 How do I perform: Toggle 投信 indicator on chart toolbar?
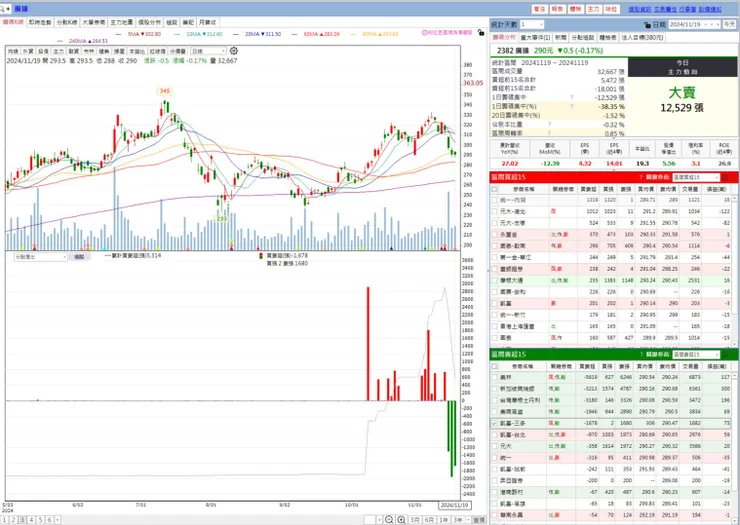pos(43,51)
